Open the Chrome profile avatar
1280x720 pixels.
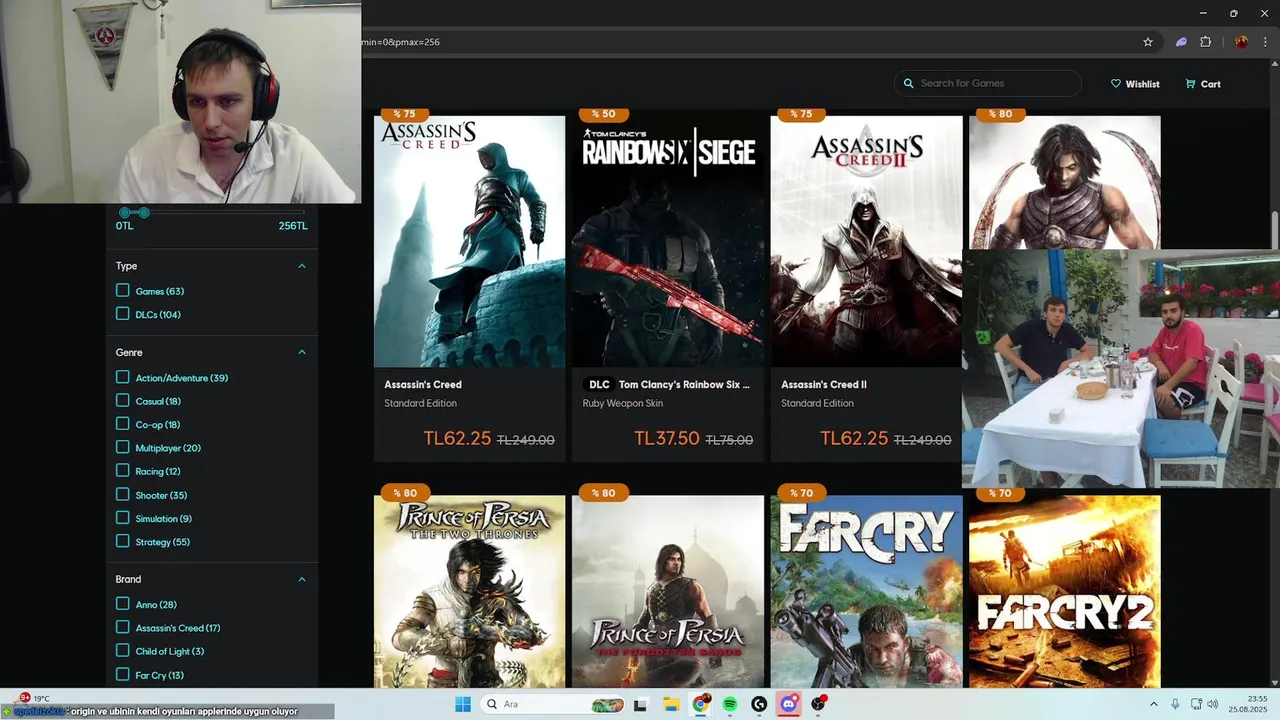pyautogui.click(x=1241, y=42)
